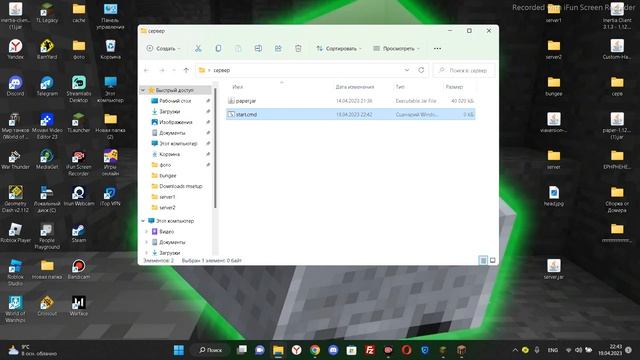
Task: Open the three-dots See more menu
Action: click(x=437, y=49)
